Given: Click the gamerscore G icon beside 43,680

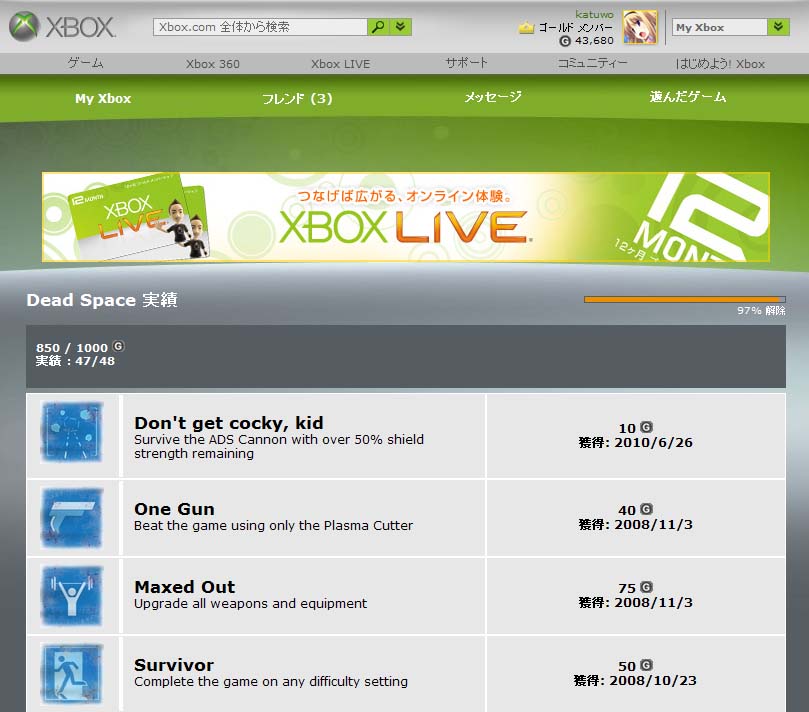Looking at the screenshot, I should pos(565,41).
